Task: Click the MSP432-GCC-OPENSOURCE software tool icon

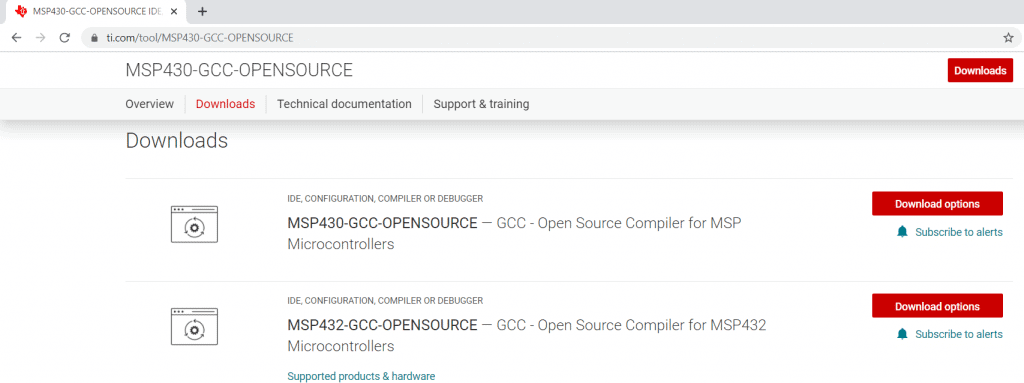Action: point(194,326)
